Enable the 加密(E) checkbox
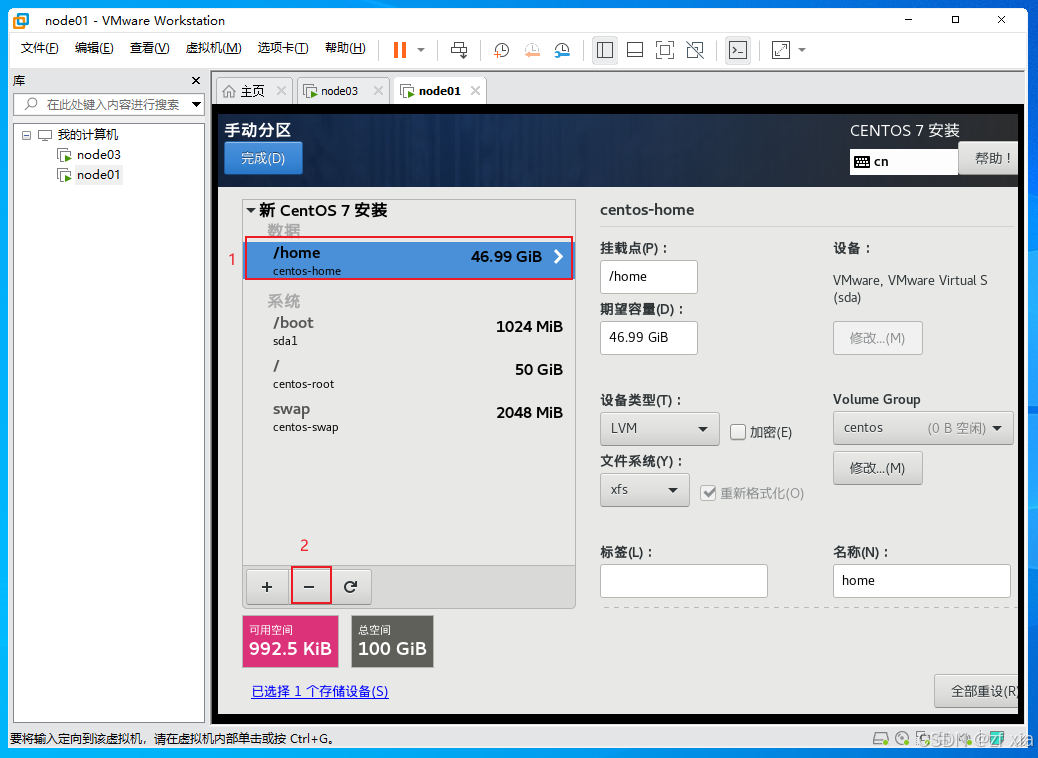 737,432
